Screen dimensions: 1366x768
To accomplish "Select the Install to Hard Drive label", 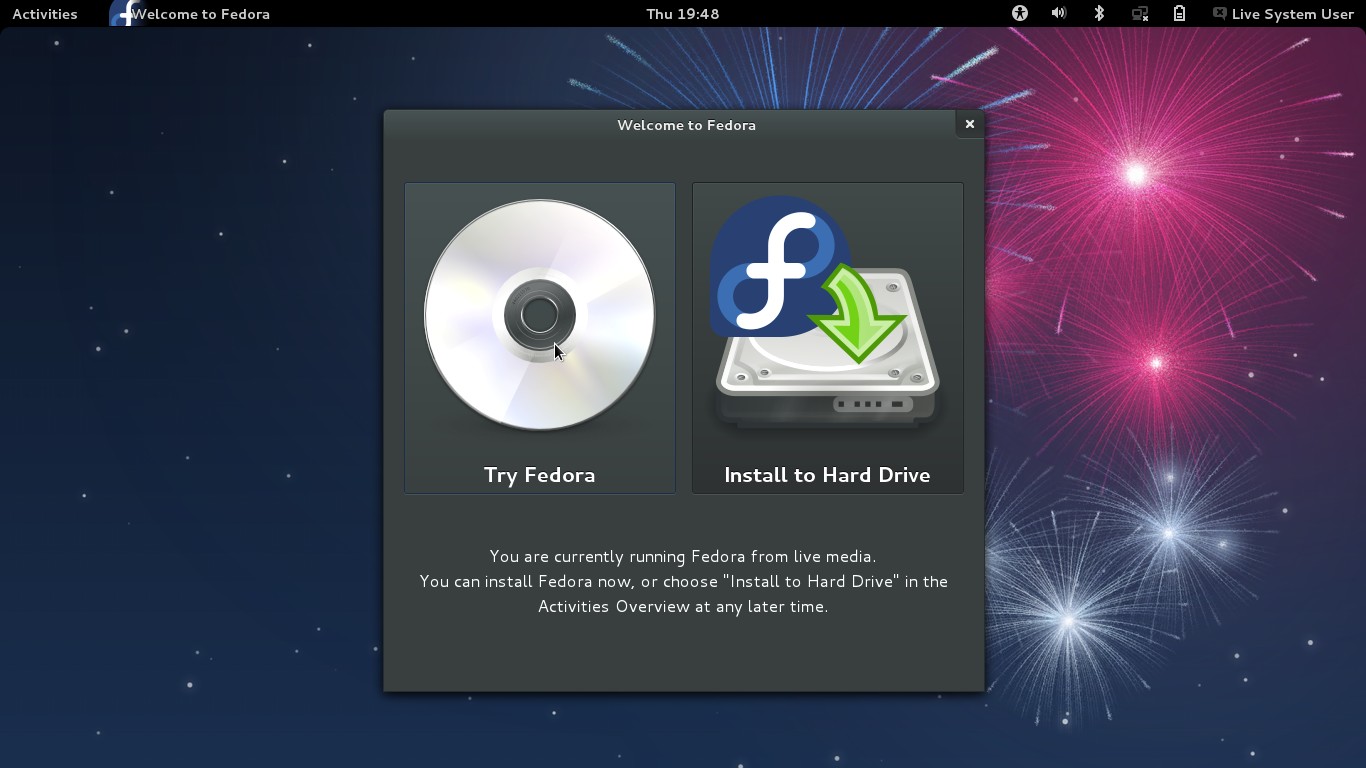I will coord(827,475).
